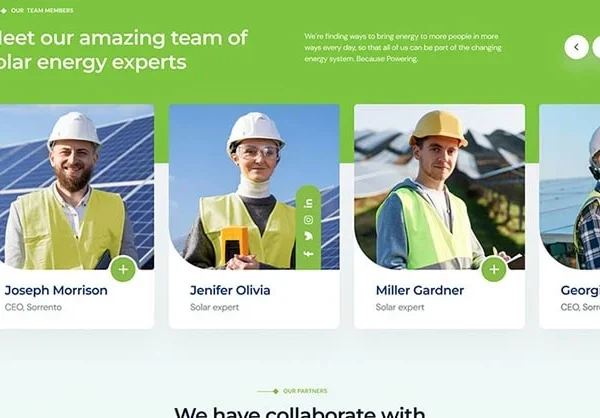The image size is (600, 418).
Task: Click the Our Team Members section label
Action: point(42,11)
